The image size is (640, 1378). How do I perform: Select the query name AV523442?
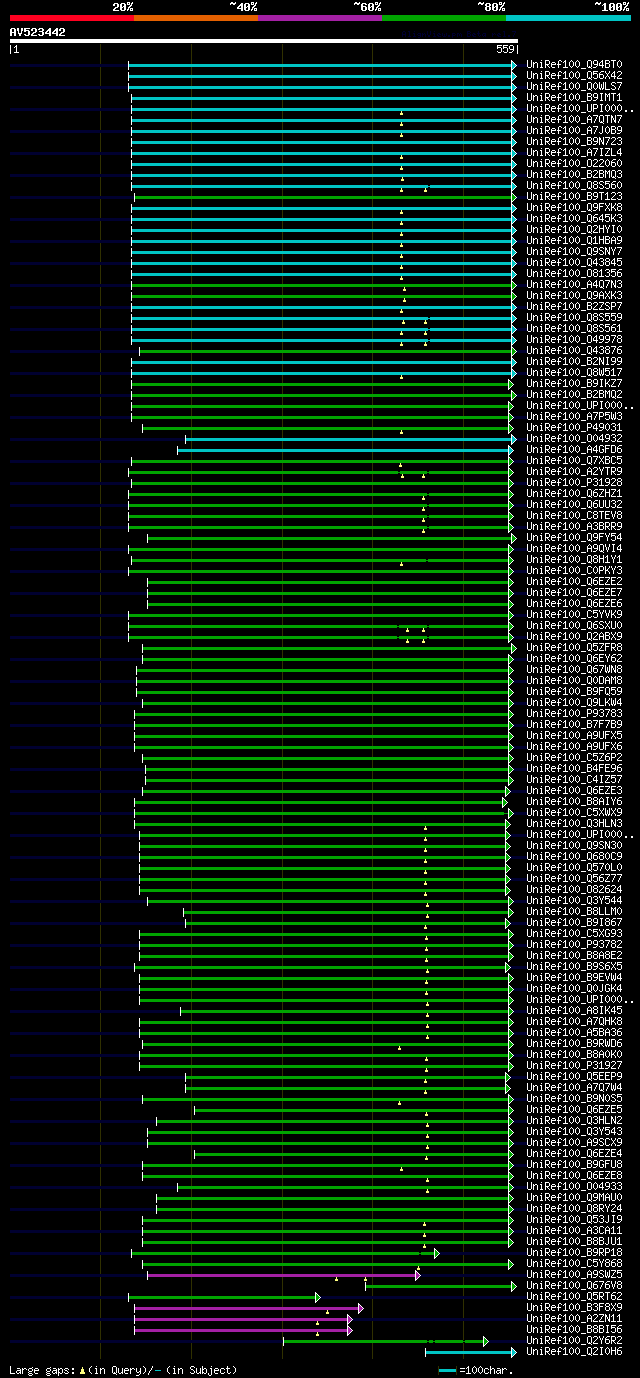[x=38, y=32]
